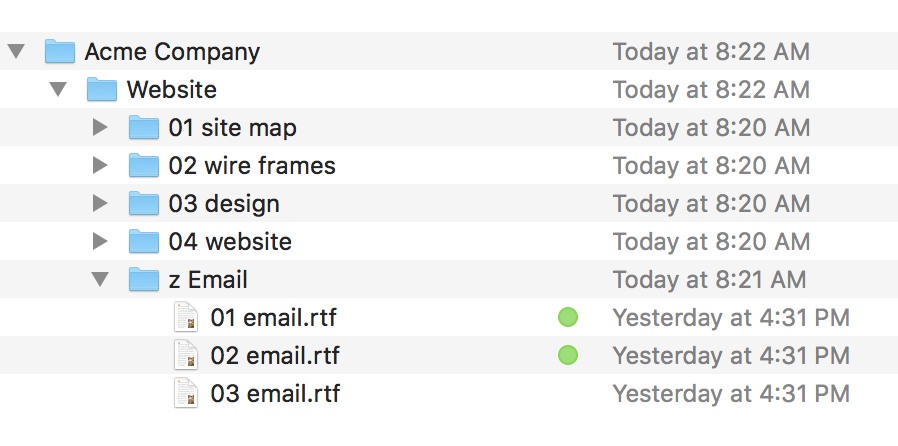Expand the 01 site map folder
This screenshot has height=446, width=898.
coord(100,128)
